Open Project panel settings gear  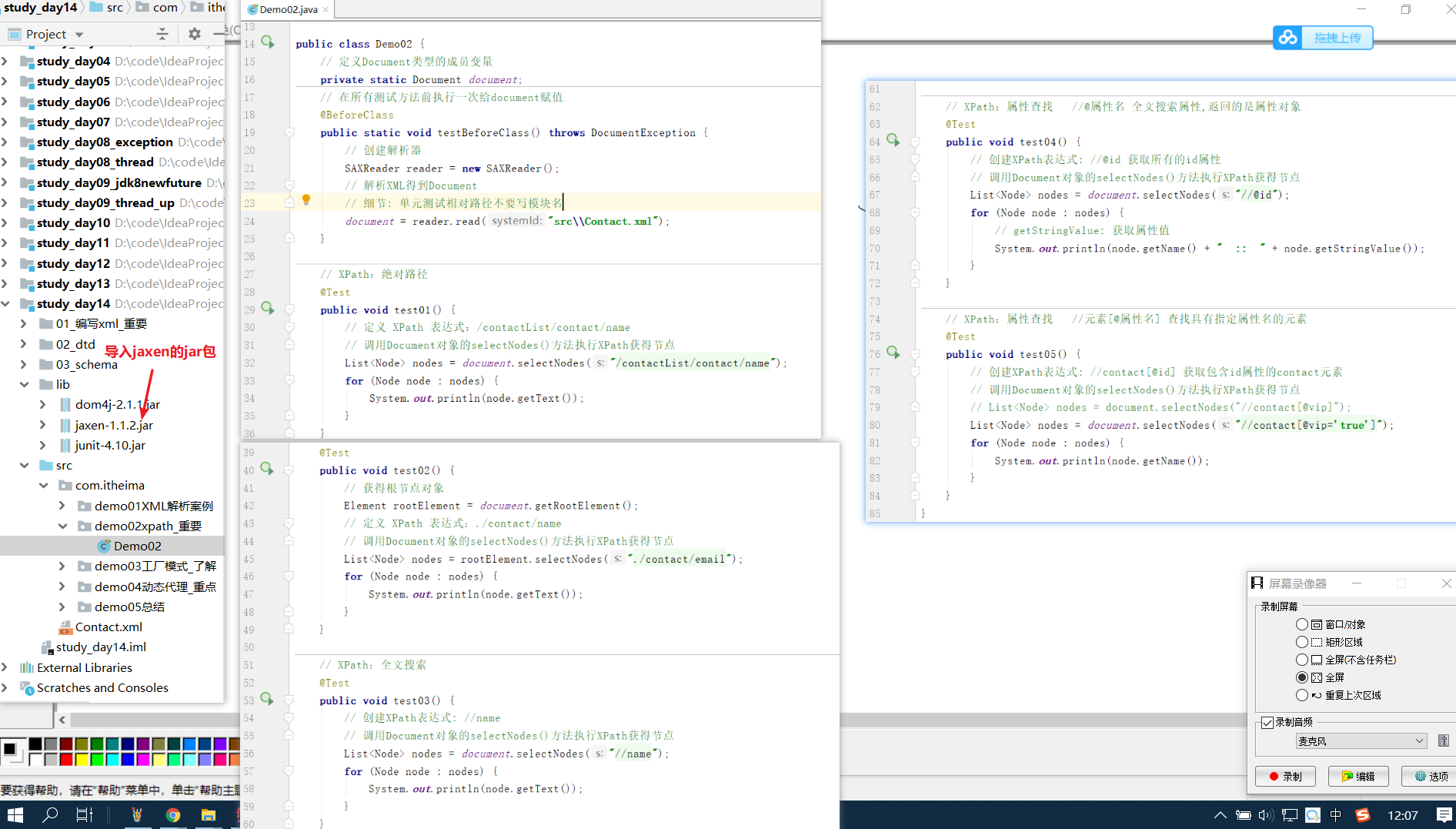[194, 34]
